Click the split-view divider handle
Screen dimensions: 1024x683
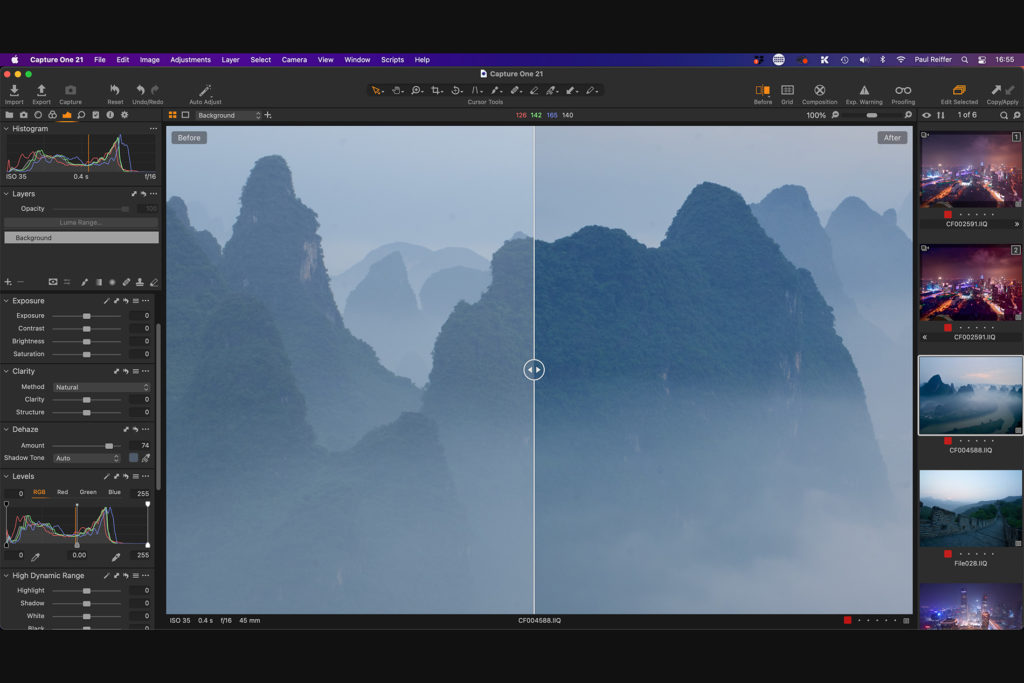(534, 370)
